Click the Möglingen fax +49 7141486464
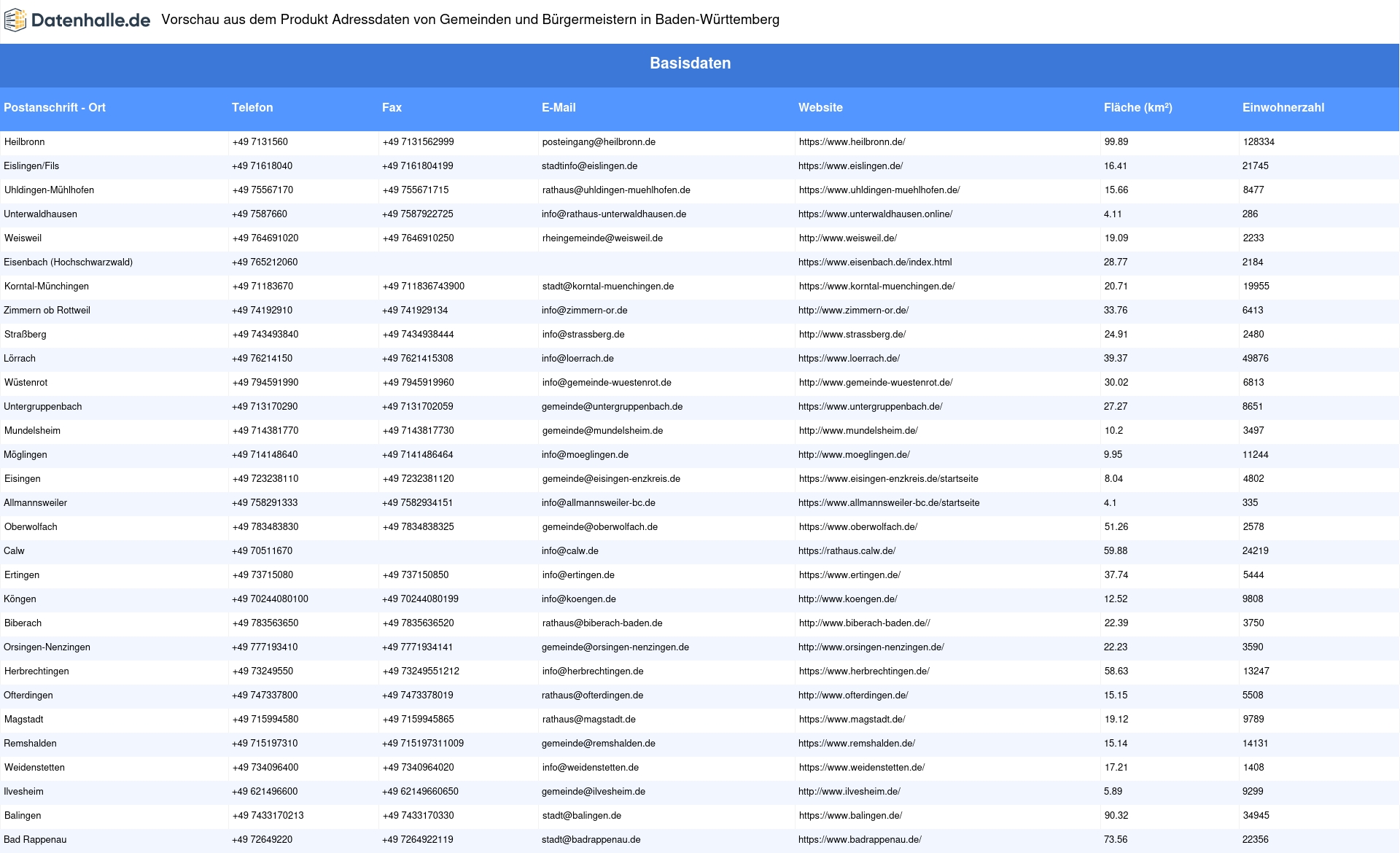This screenshot has height=853, width=1400. coord(417,455)
